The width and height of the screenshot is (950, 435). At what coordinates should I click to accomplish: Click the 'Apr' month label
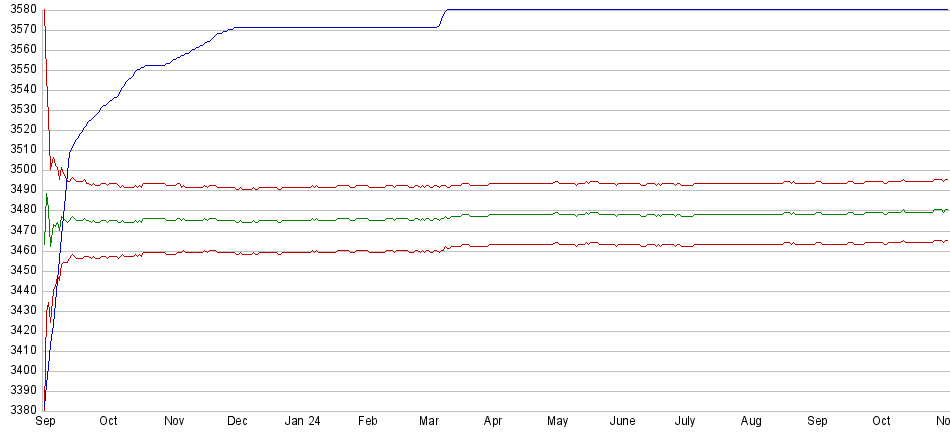pyautogui.click(x=493, y=421)
